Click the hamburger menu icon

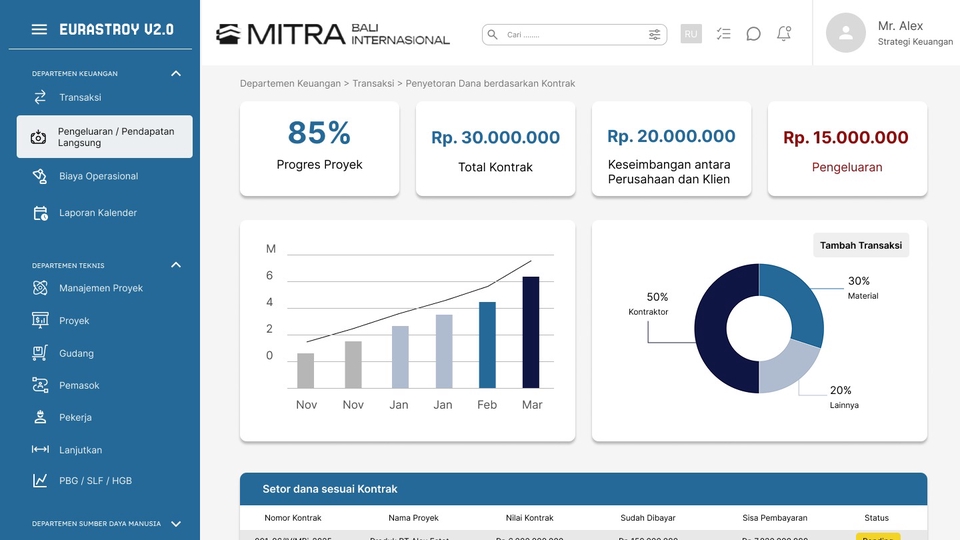coord(39,30)
